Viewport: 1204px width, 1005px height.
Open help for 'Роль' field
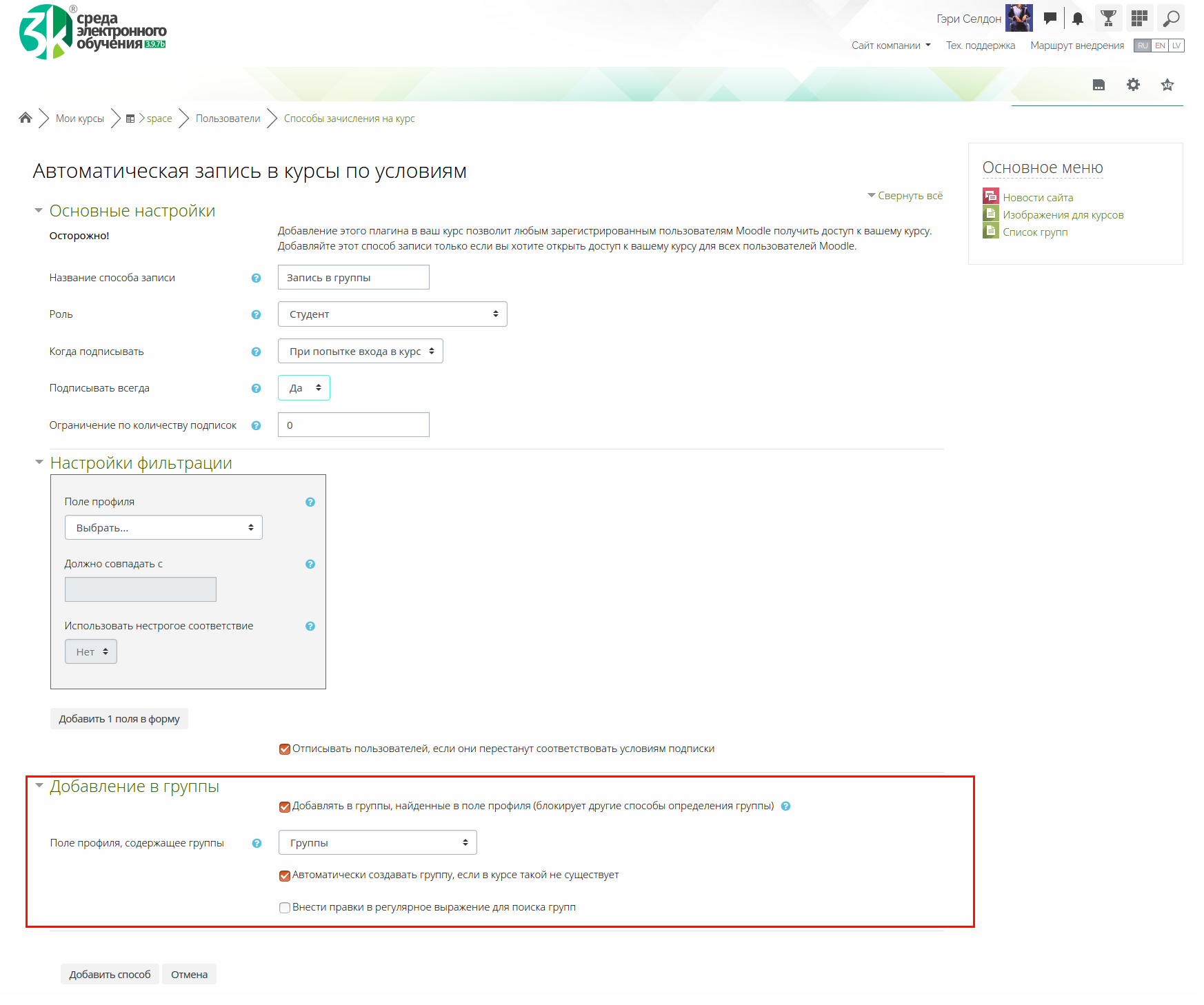[x=256, y=315]
